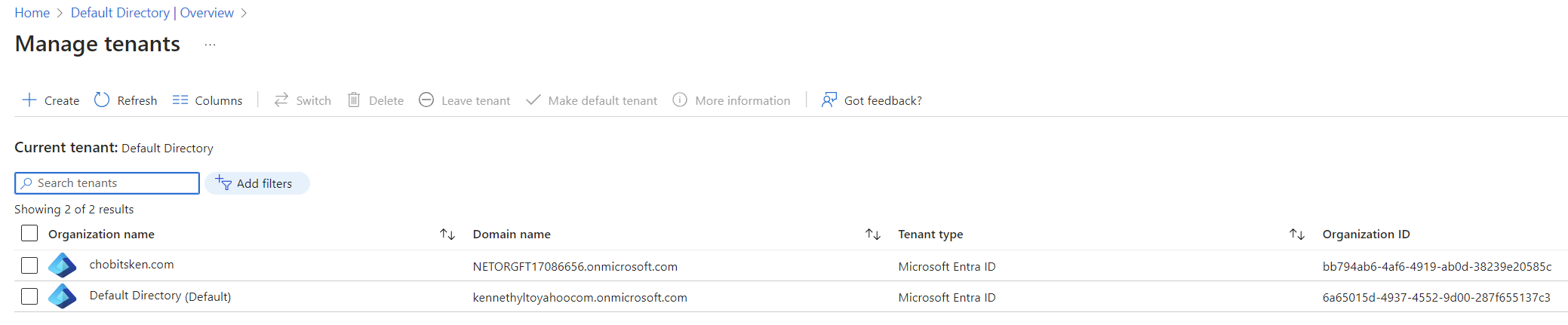Click the Create plus icon
The width and height of the screenshot is (1568, 325).
point(29,100)
